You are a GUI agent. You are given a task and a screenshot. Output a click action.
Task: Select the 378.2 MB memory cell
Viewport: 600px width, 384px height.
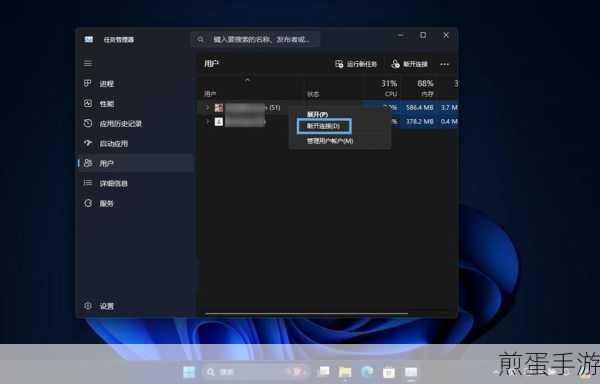coord(420,122)
